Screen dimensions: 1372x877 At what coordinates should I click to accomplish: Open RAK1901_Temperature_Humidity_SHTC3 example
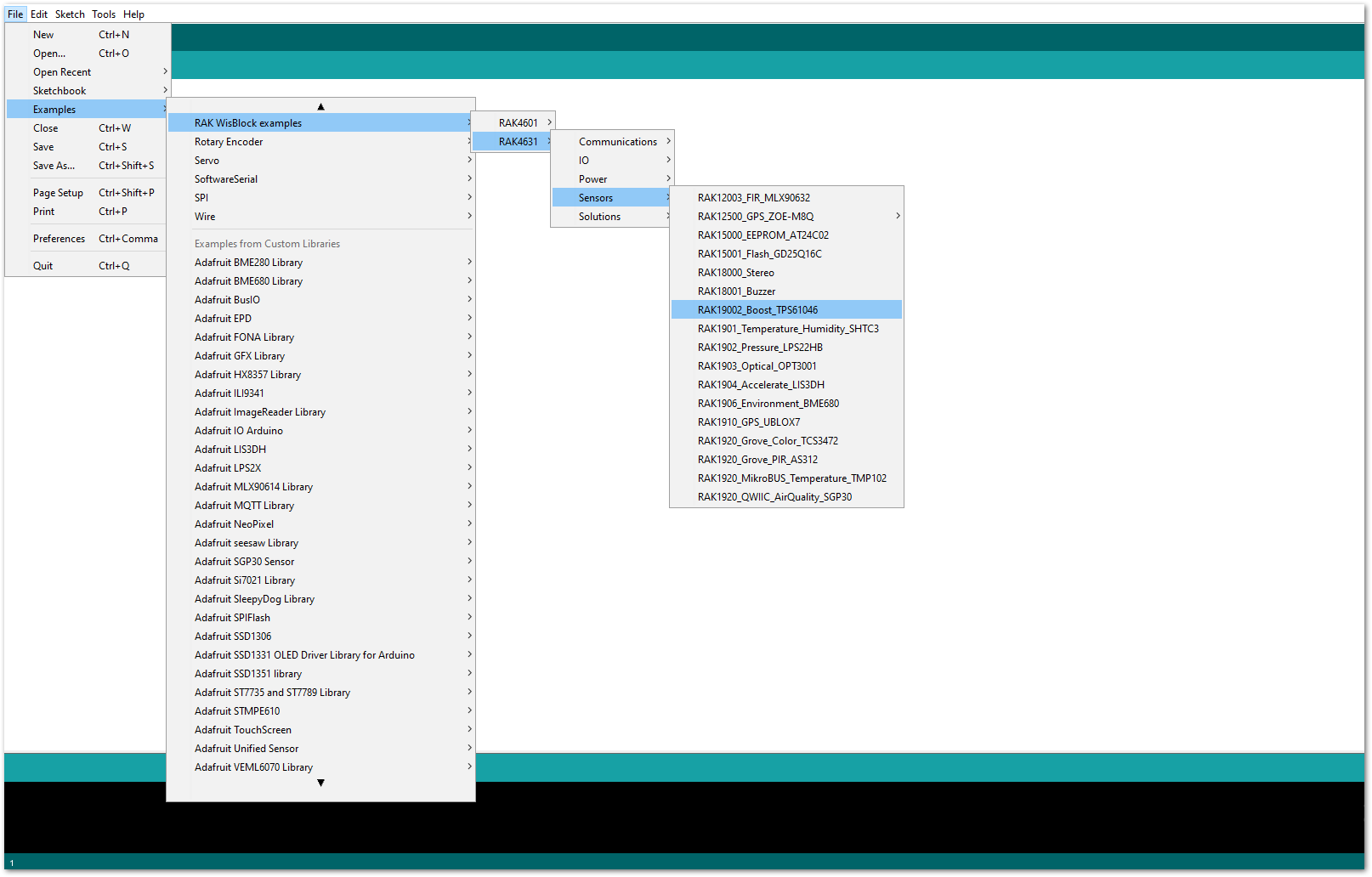pos(786,329)
